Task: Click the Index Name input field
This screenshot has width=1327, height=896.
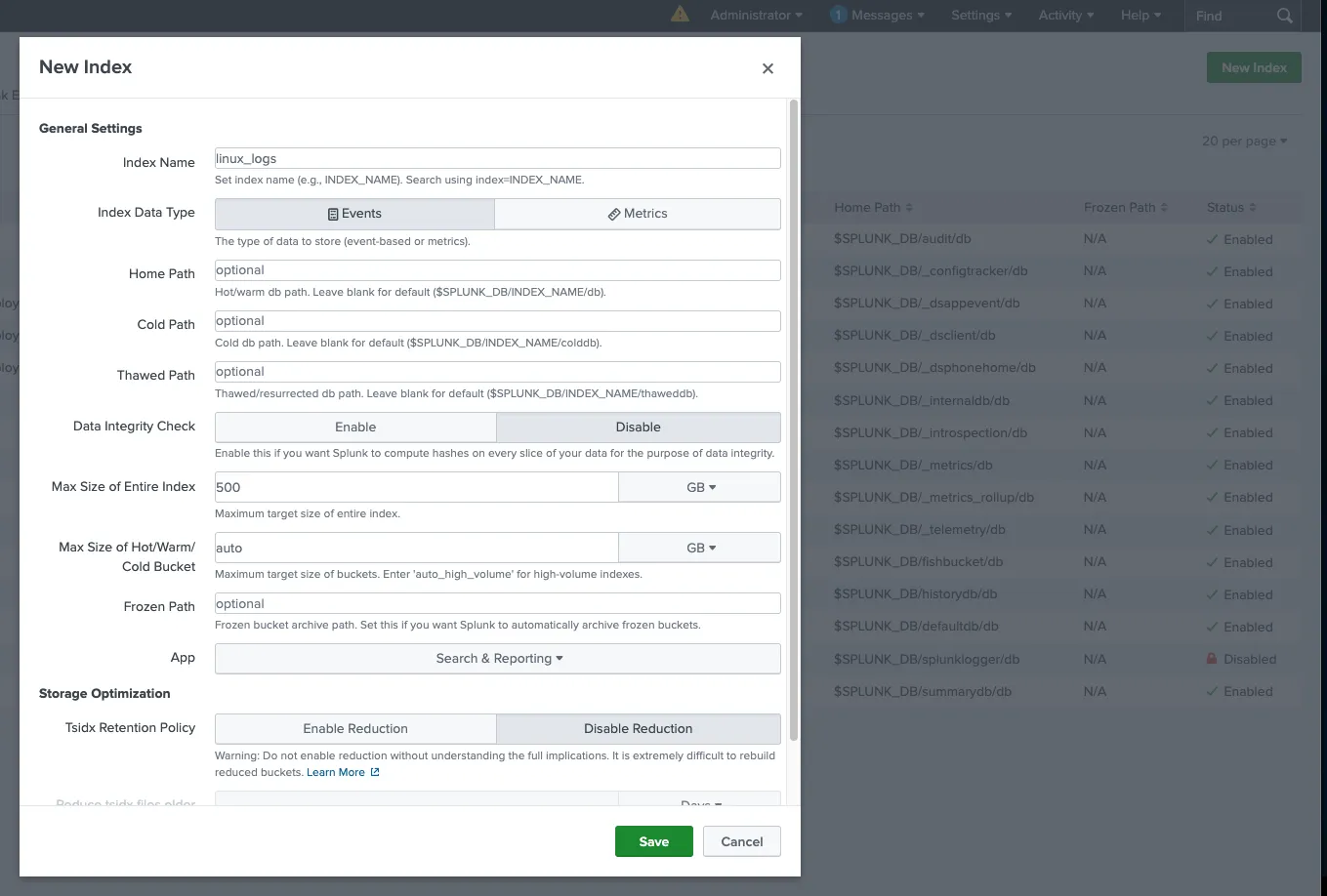Action: point(496,157)
